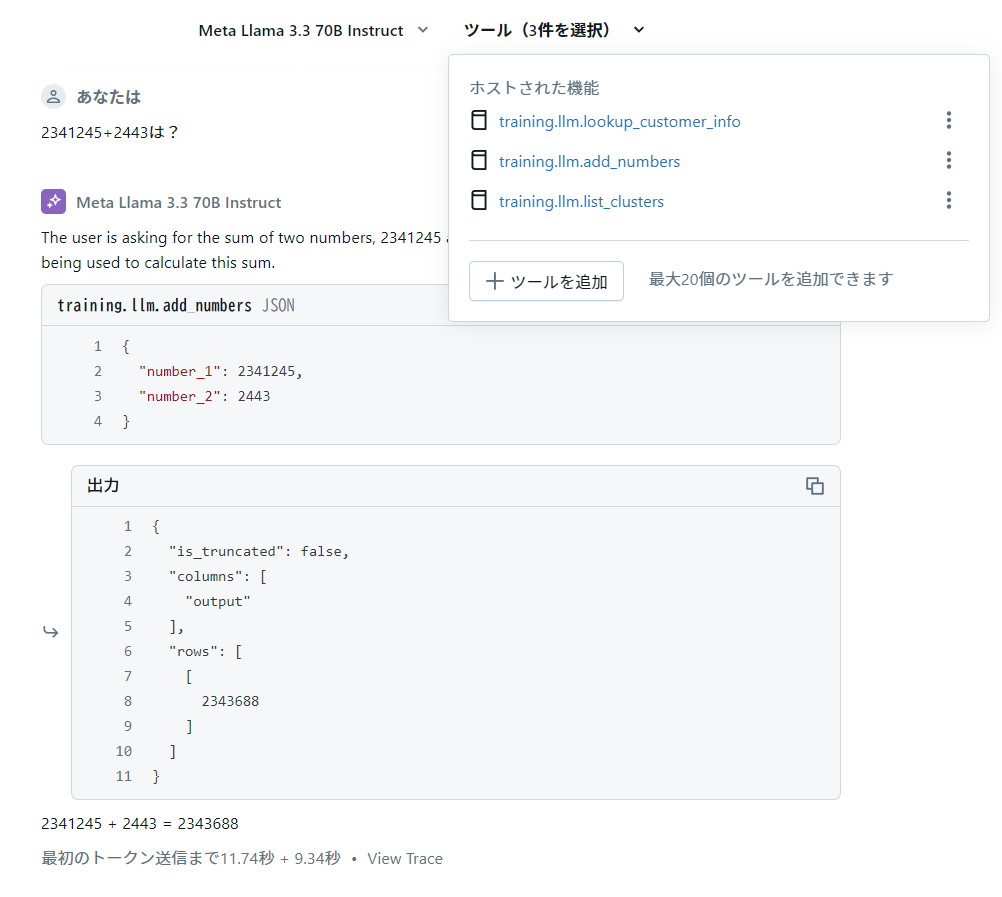Click the ホストされた機能 section heading
1002x897 pixels.
point(534,88)
